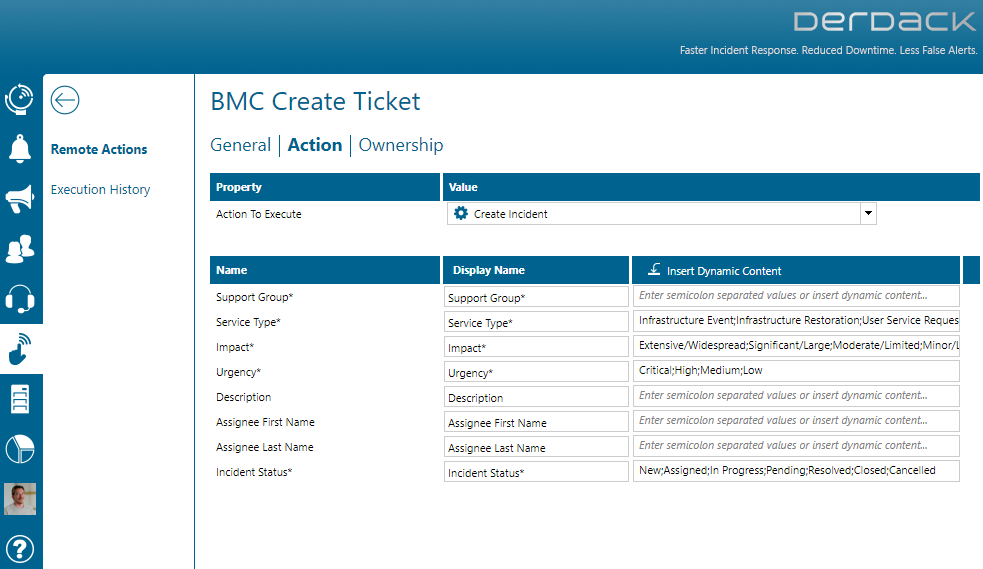Switch to the Ownership tab
983x569 pixels.
[x=401, y=145]
